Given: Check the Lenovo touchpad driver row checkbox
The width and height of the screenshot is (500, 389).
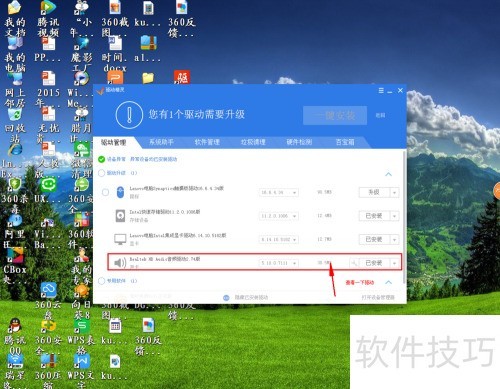Looking at the screenshot, I should (x=105, y=192).
